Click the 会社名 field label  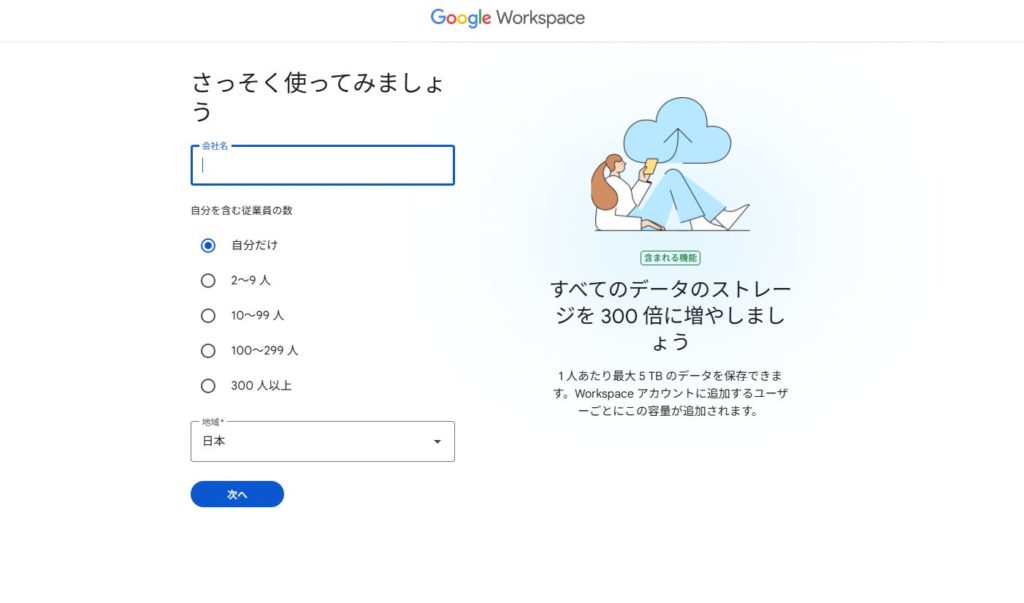pos(215,146)
